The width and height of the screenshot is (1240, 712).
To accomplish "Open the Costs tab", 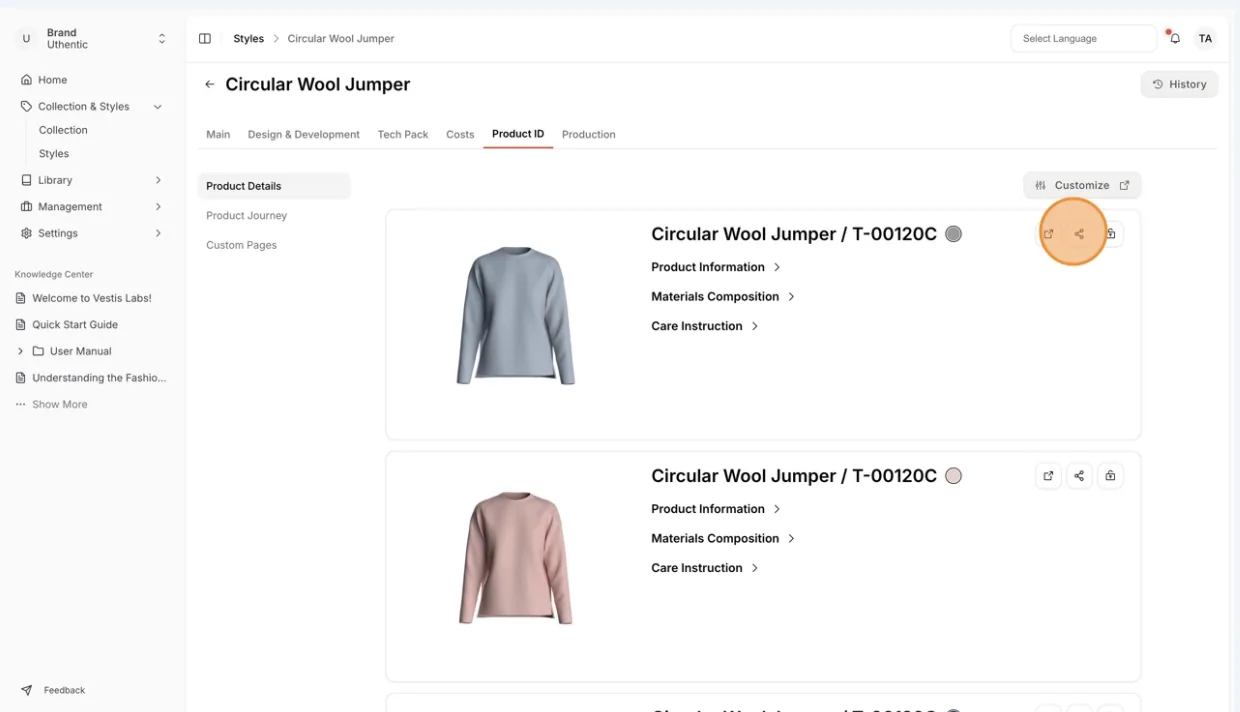I will coord(460,134).
